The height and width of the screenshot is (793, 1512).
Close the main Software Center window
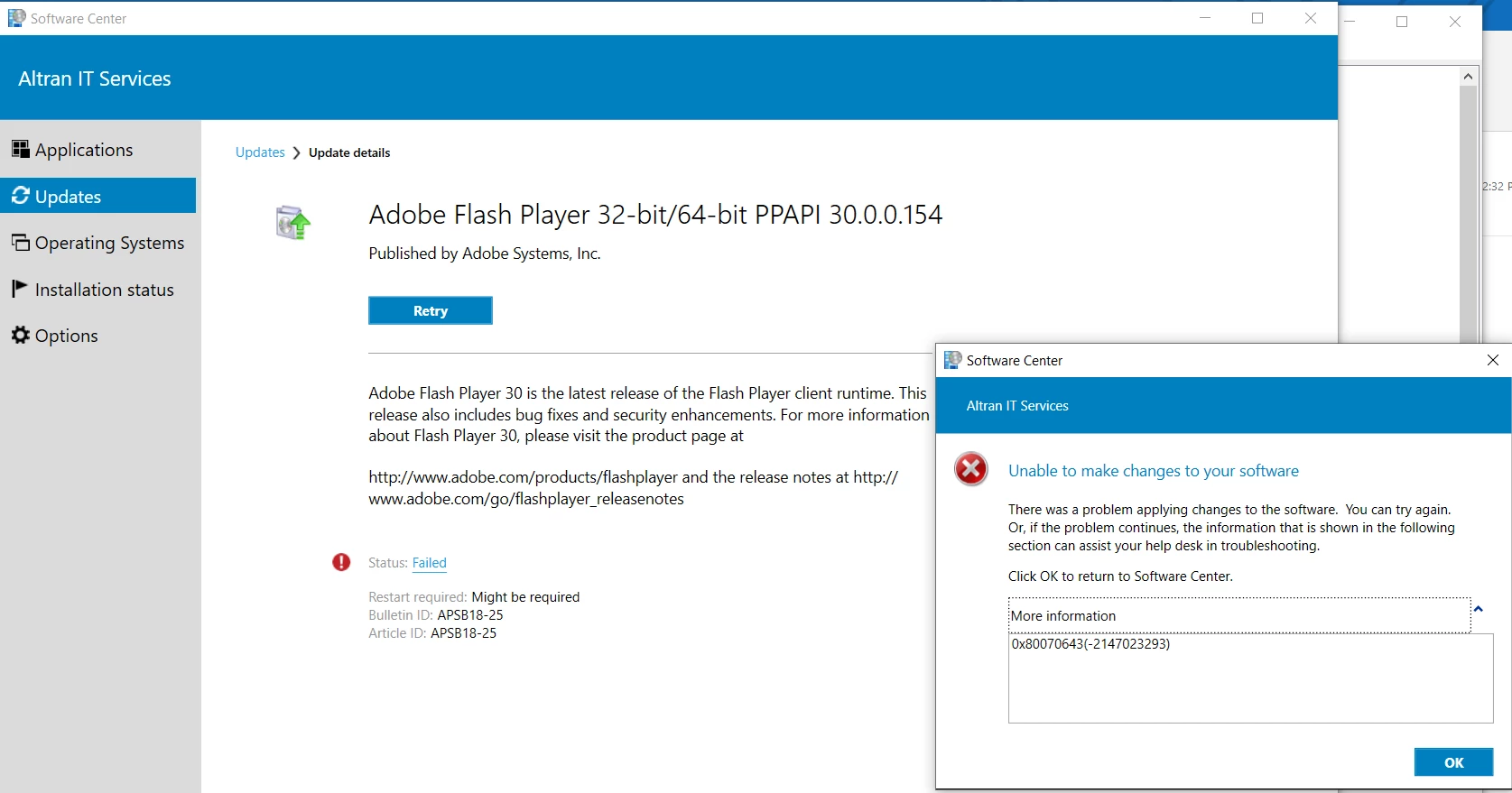tap(1311, 18)
